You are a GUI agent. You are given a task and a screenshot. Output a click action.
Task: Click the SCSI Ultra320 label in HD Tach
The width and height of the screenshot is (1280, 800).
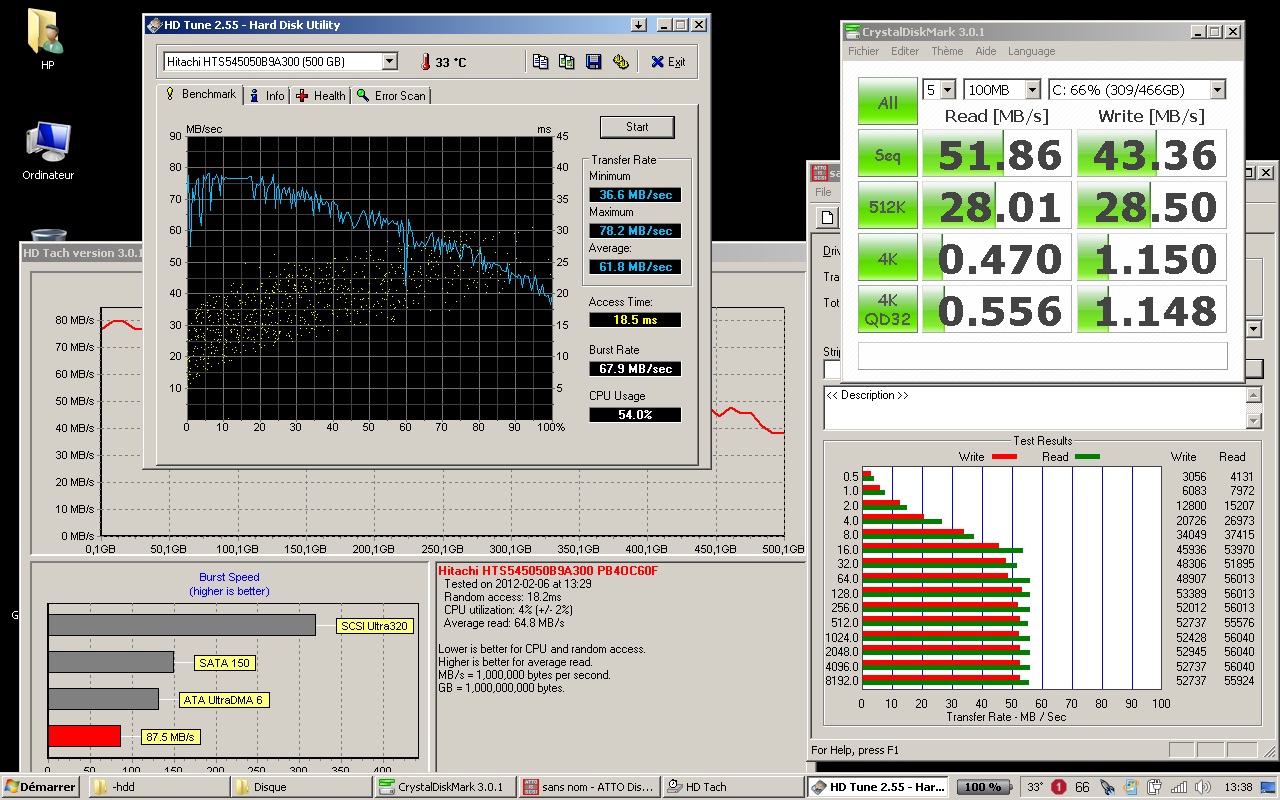click(x=376, y=626)
